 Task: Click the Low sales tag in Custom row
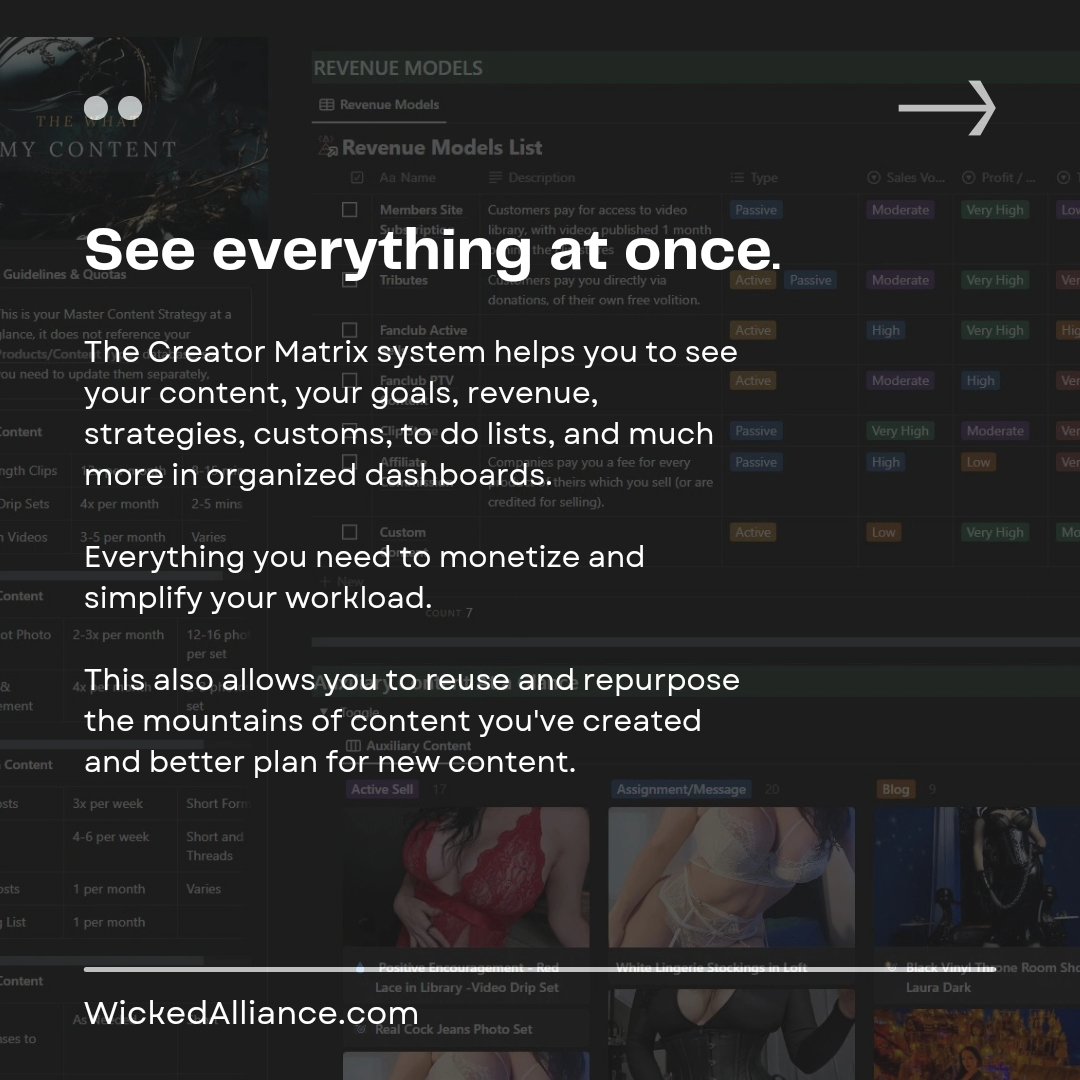click(884, 532)
